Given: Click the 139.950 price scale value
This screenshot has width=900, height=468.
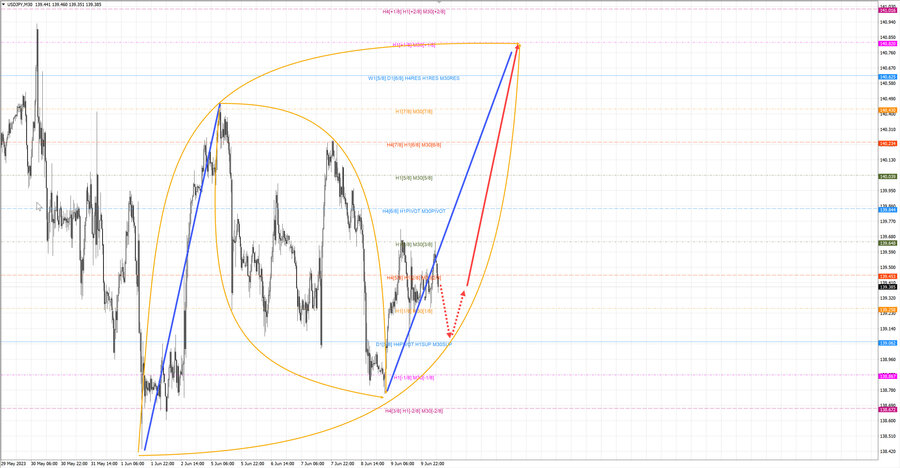Looking at the screenshot, I should pyautogui.click(x=887, y=191).
